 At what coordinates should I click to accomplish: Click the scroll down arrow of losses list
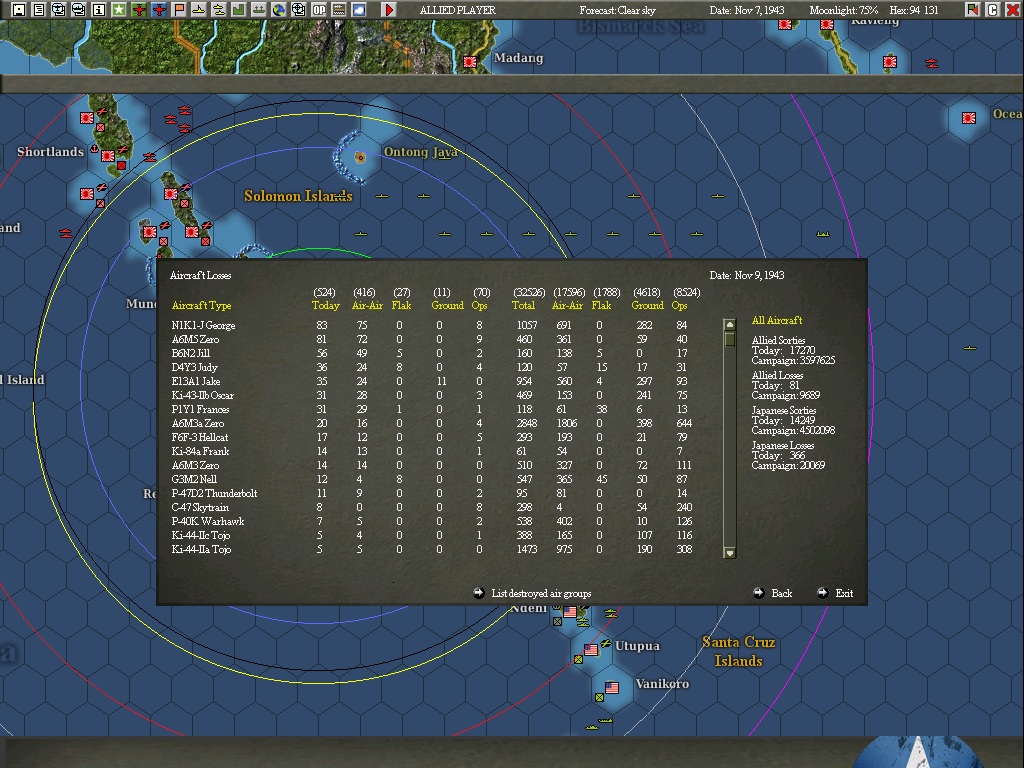pyautogui.click(x=730, y=552)
